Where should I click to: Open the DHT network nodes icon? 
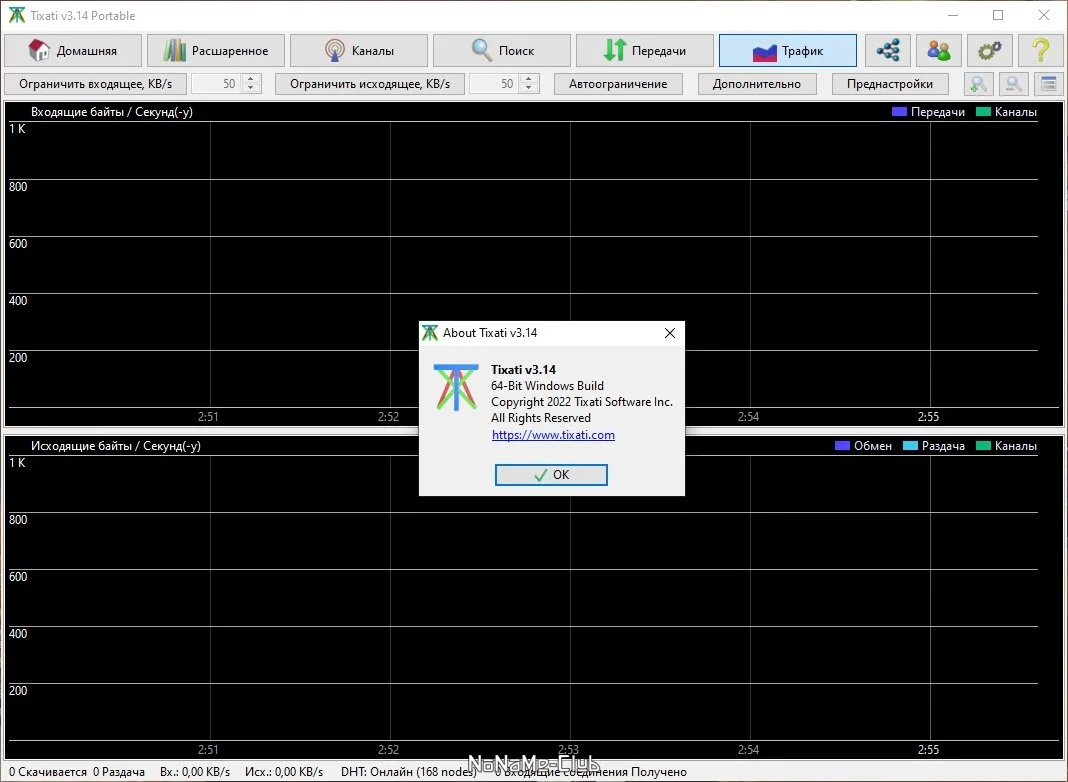click(888, 50)
